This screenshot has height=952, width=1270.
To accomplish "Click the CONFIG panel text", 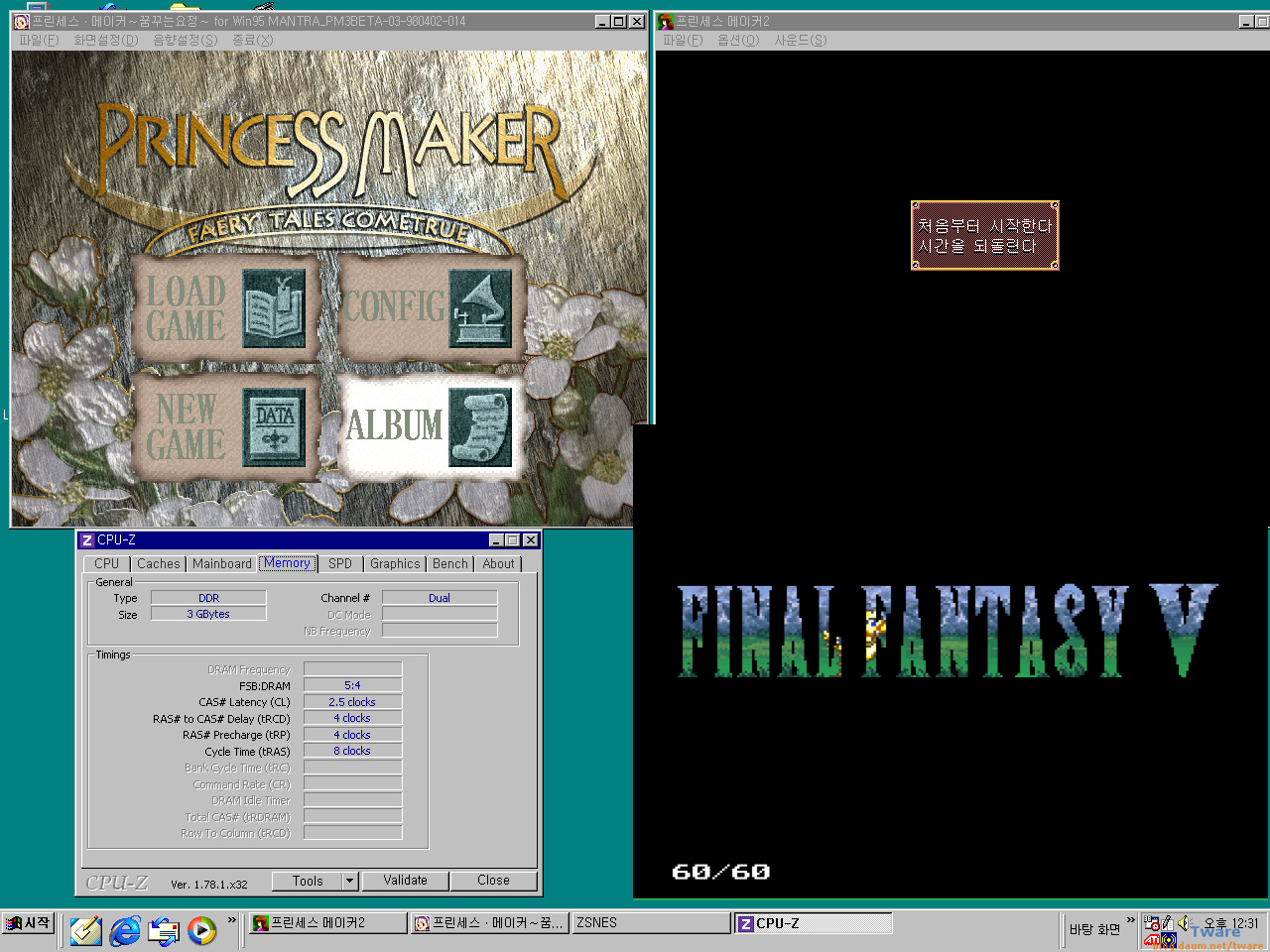I will coord(394,306).
